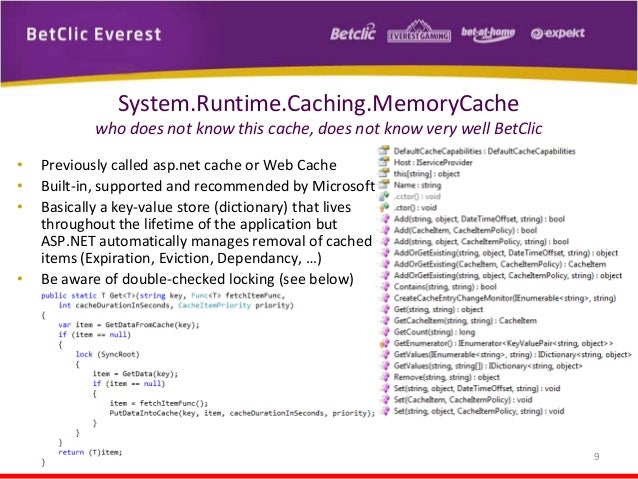Viewport: 638px width, 479px height.
Task: Click the indexer icon beside this[string] : object
Action: (x=384, y=174)
